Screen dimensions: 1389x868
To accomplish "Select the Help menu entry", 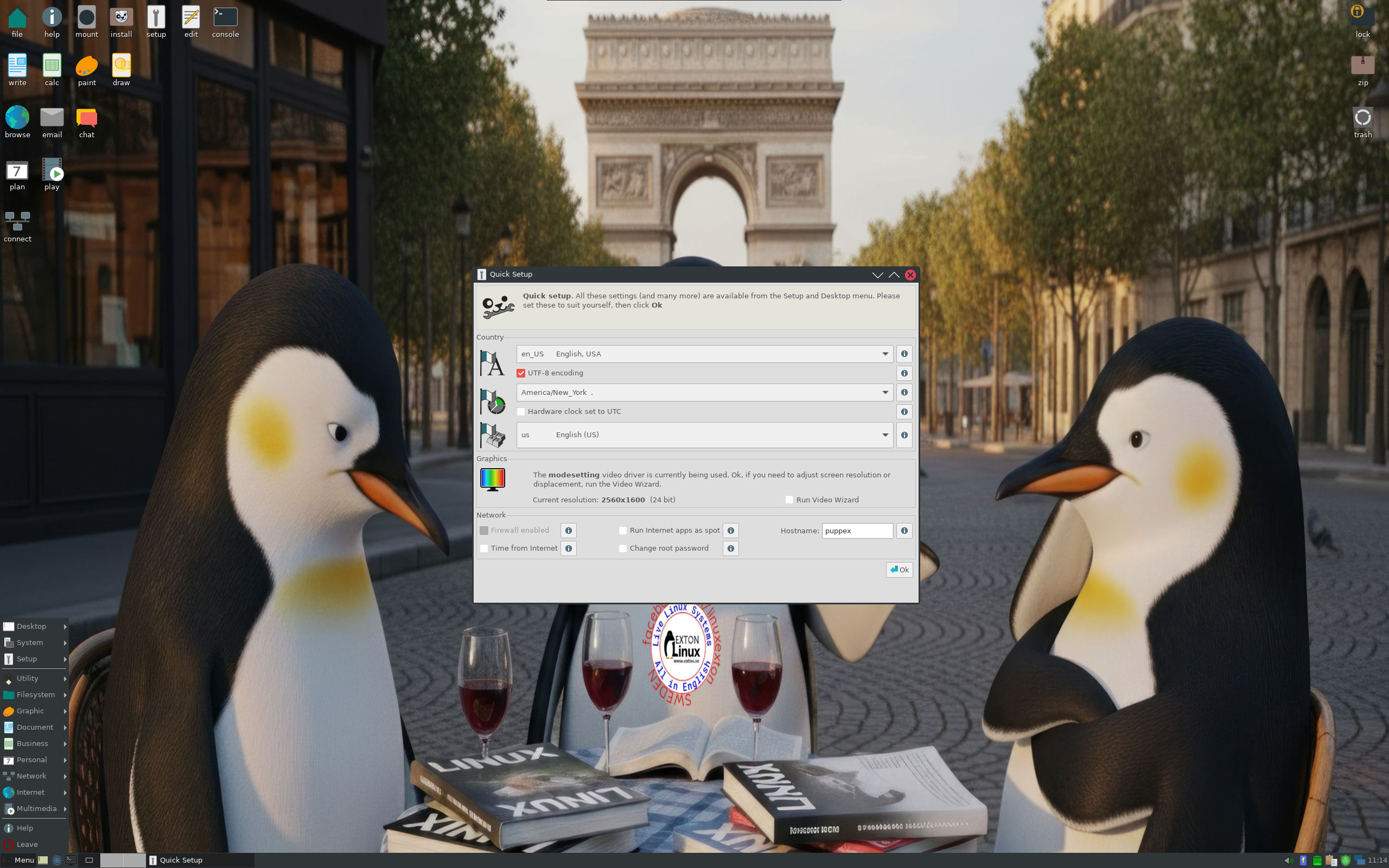I will tap(34, 828).
